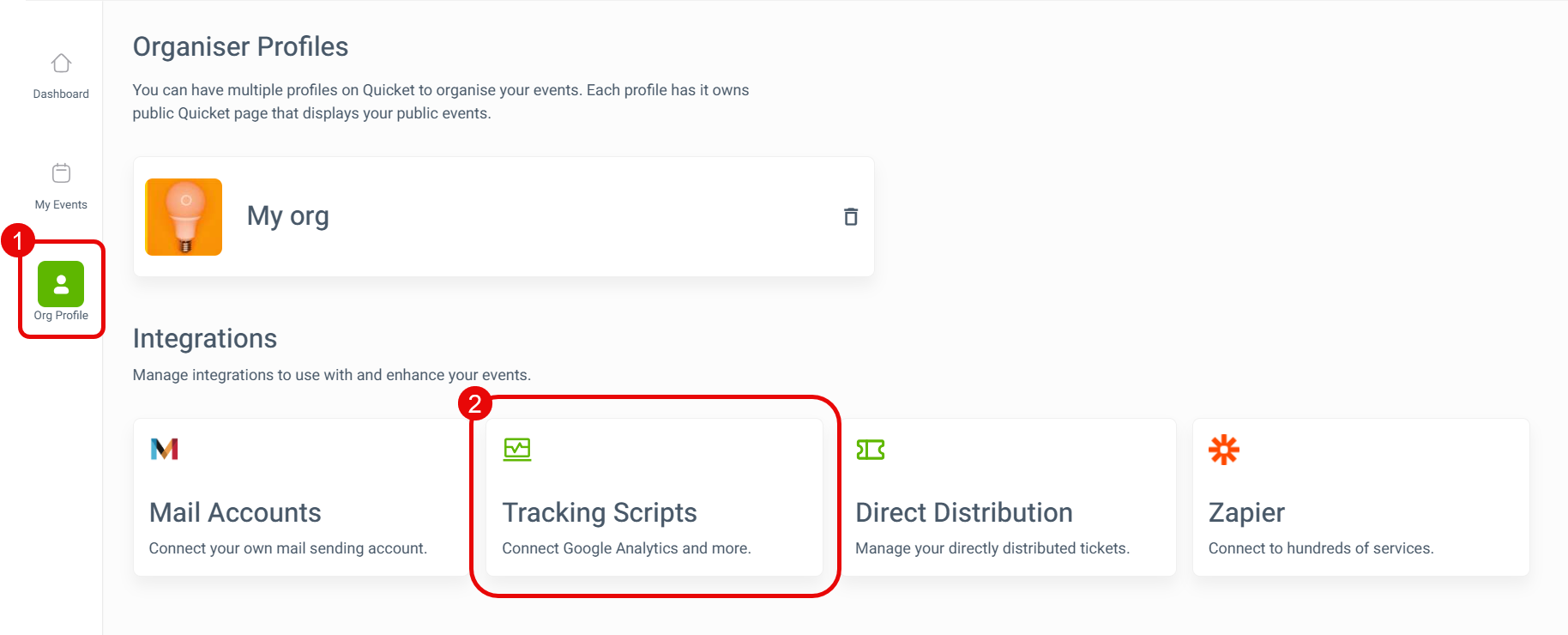Image resolution: width=1568 pixels, height=635 pixels.
Task: Click 'Connect Google Analytics and more' description
Action: pyautogui.click(x=626, y=548)
